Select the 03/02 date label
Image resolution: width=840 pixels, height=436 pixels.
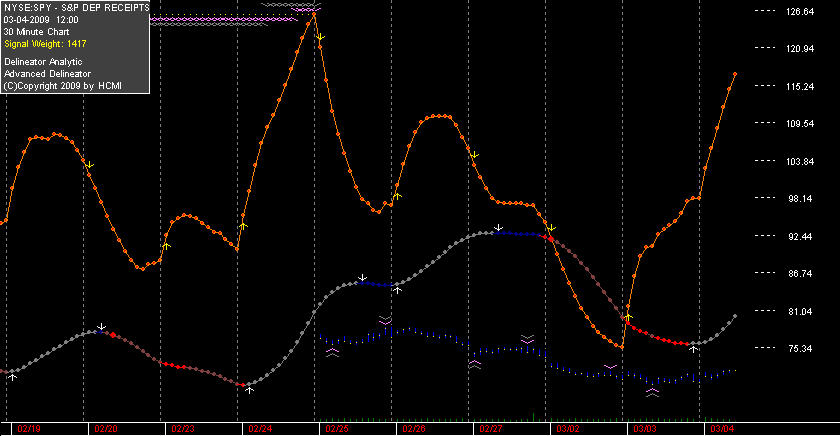click(x=568, y=429)
